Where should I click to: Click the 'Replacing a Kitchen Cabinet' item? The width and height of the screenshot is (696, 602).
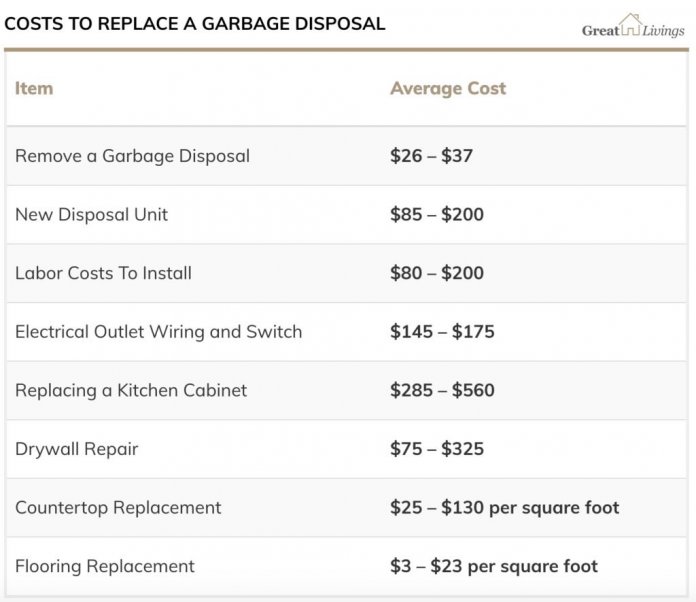[131, 390]
